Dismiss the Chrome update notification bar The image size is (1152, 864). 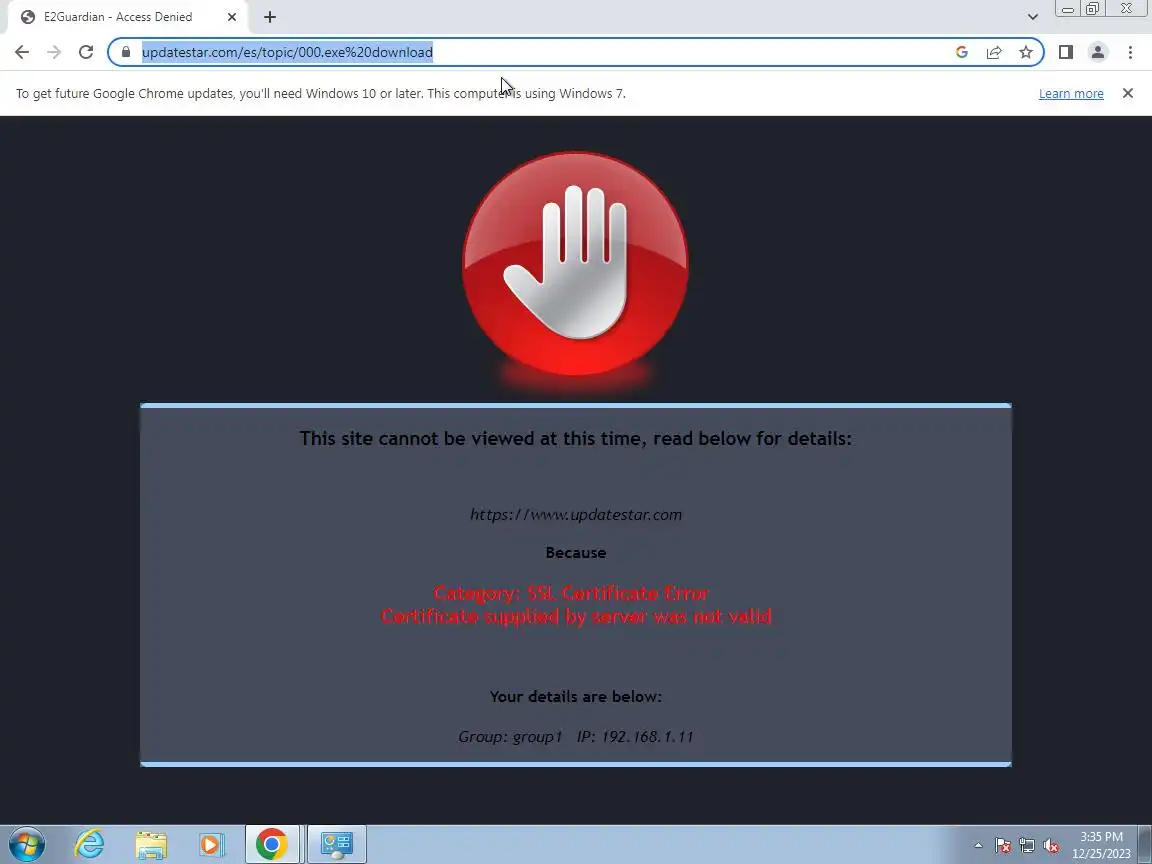click(1128, 93)
